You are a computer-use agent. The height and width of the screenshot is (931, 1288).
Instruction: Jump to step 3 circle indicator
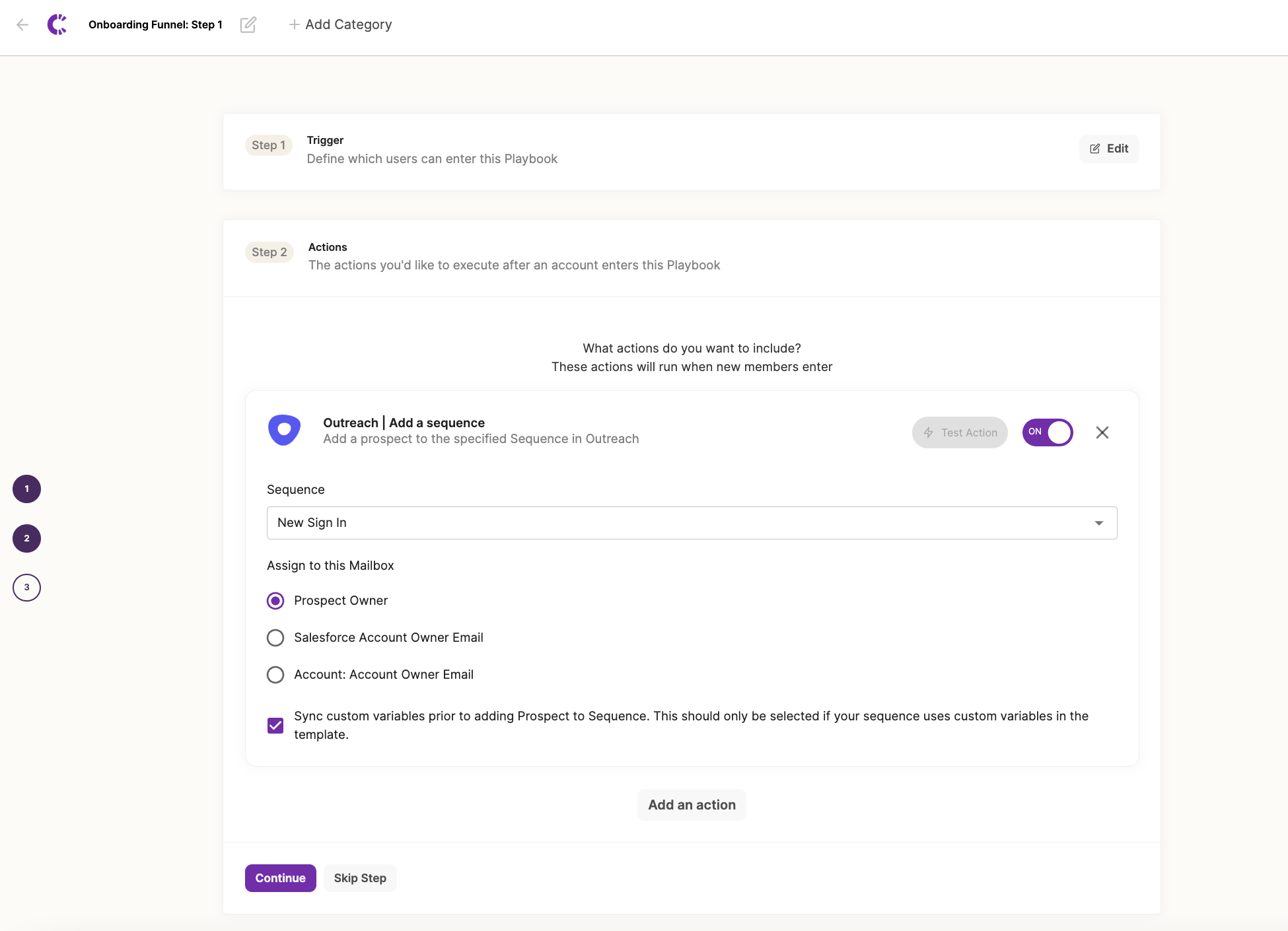(26, 588)
